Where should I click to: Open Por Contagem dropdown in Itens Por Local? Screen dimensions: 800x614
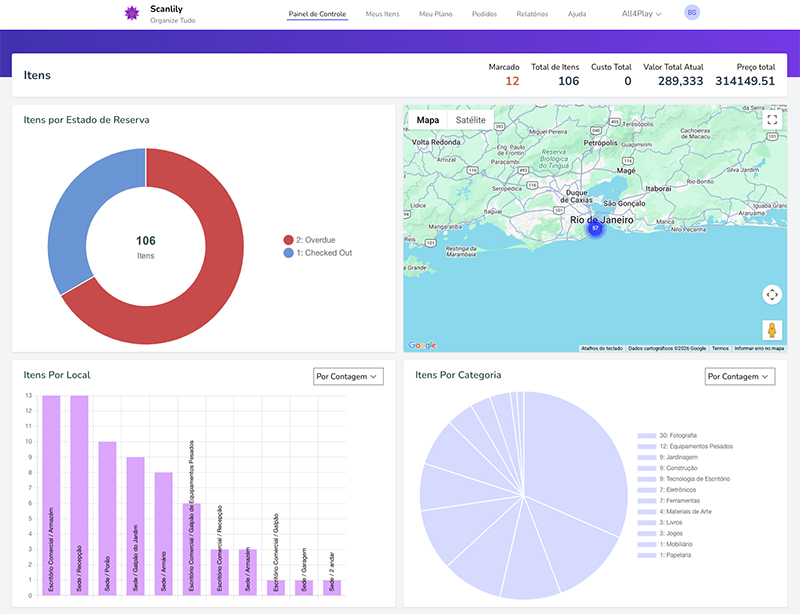(x=348, y=376)
